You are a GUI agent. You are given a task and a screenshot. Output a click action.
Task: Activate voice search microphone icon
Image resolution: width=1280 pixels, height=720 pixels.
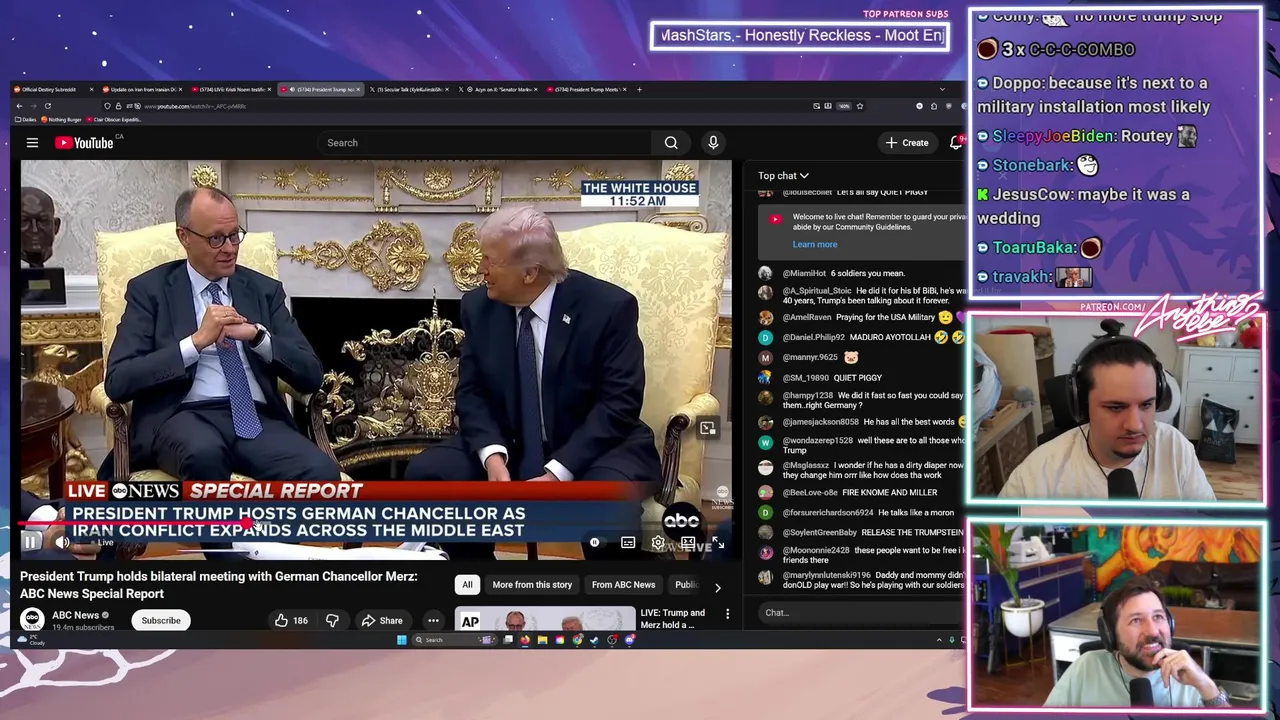coord(713,143)
